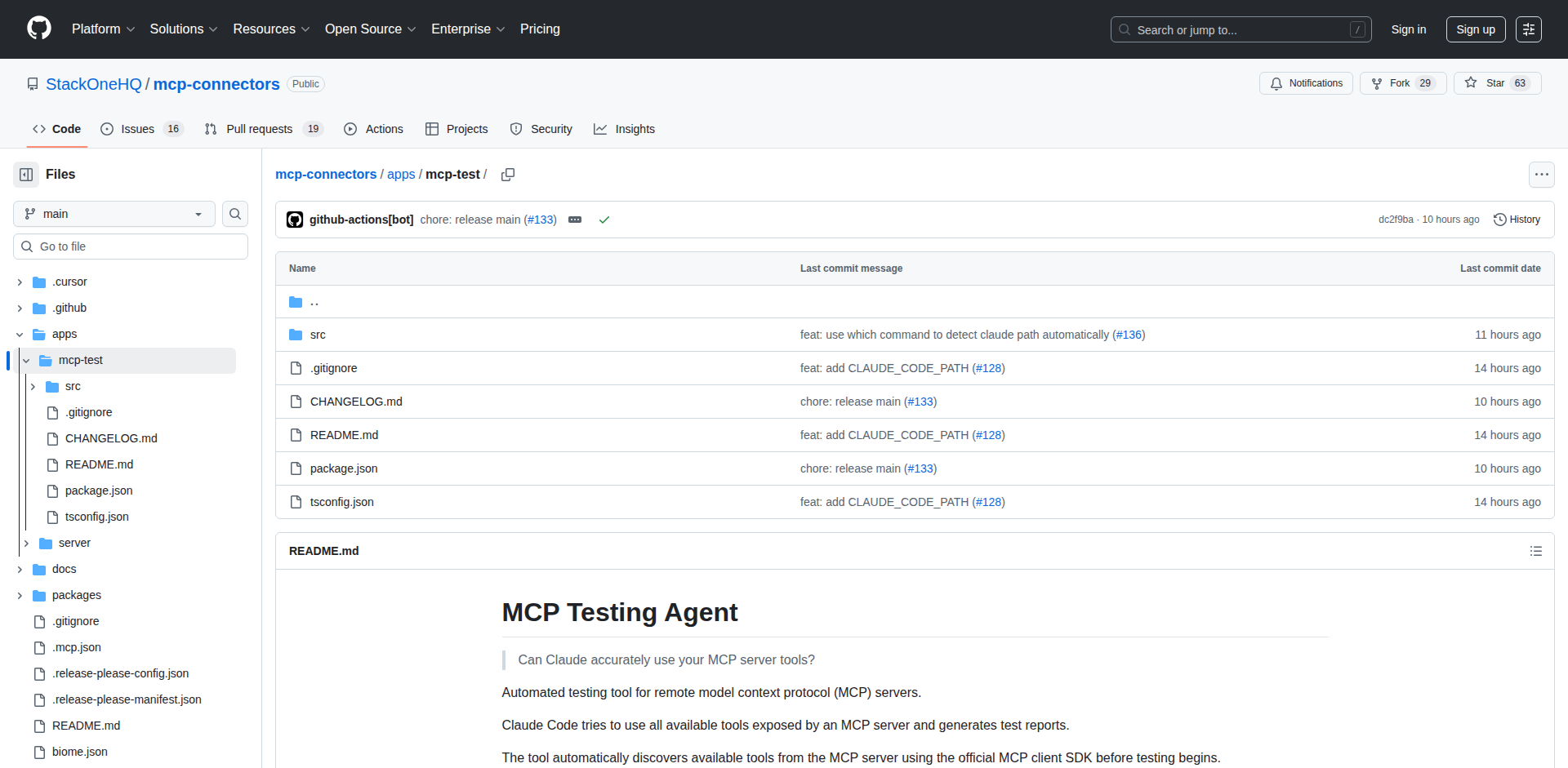This screenshot has width=1568, height=768.
Task: Switch to the Issues tab
Action: pos(142,129)
